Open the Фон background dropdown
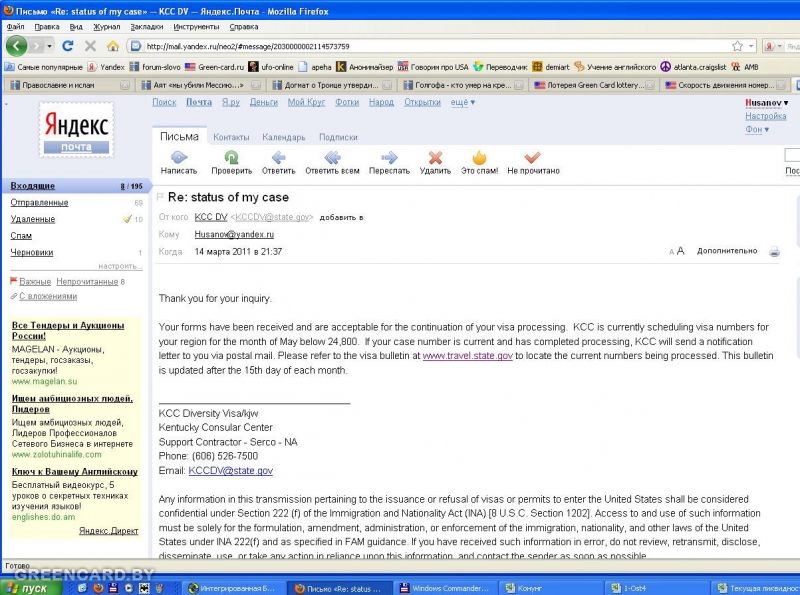The height and width of the screenshot is (595, 800). point(756,130)
